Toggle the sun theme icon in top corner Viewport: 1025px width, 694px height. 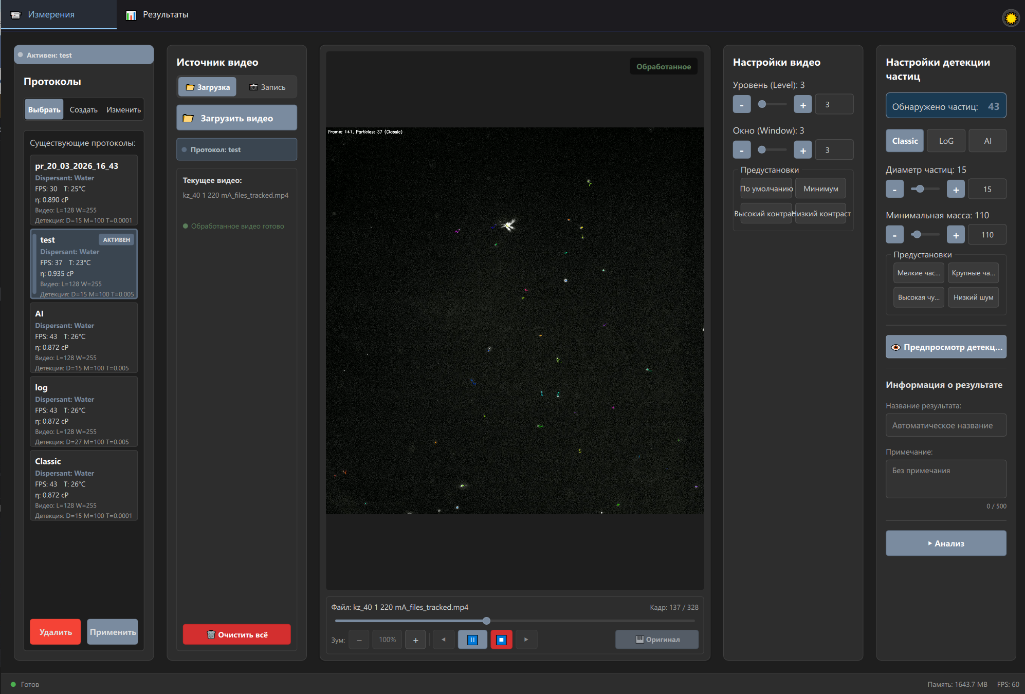tap(1011, 17)
